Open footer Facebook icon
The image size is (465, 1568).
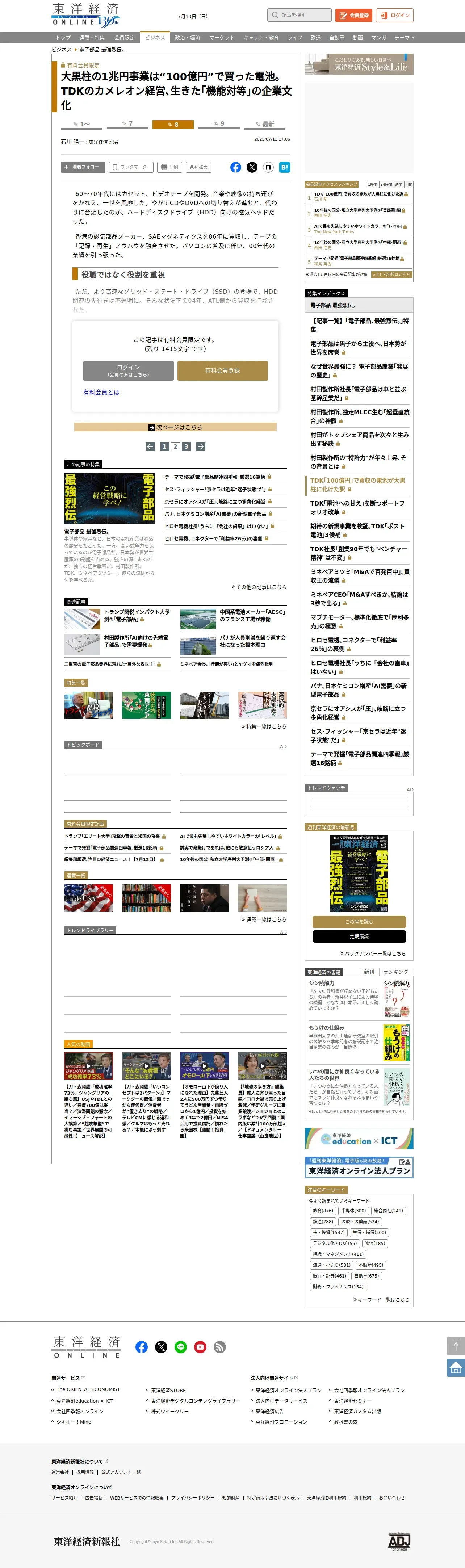click(141, 1347)
